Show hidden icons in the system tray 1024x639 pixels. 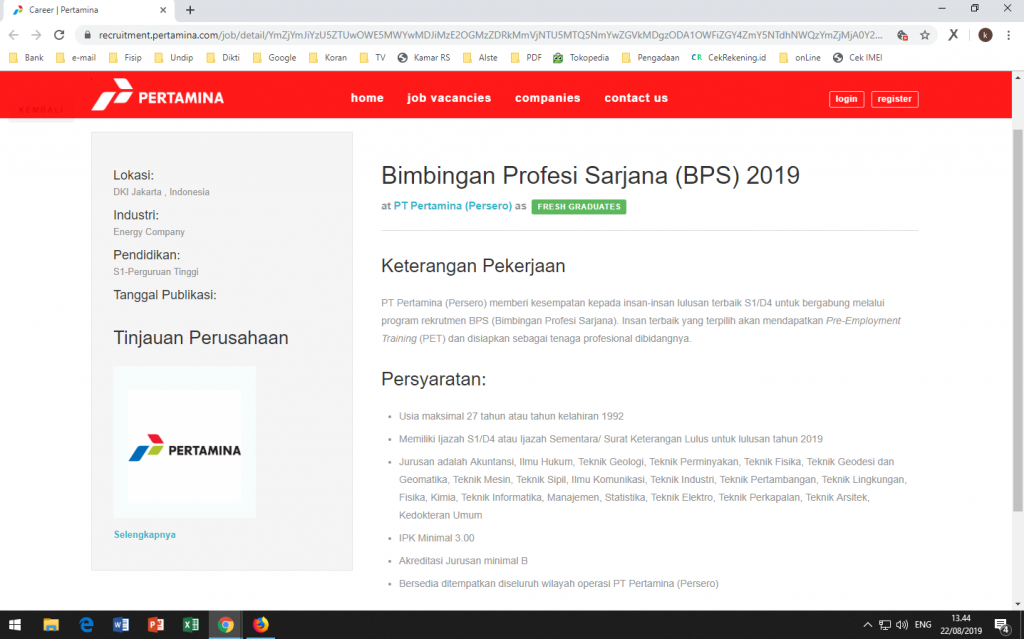point(866,625)
